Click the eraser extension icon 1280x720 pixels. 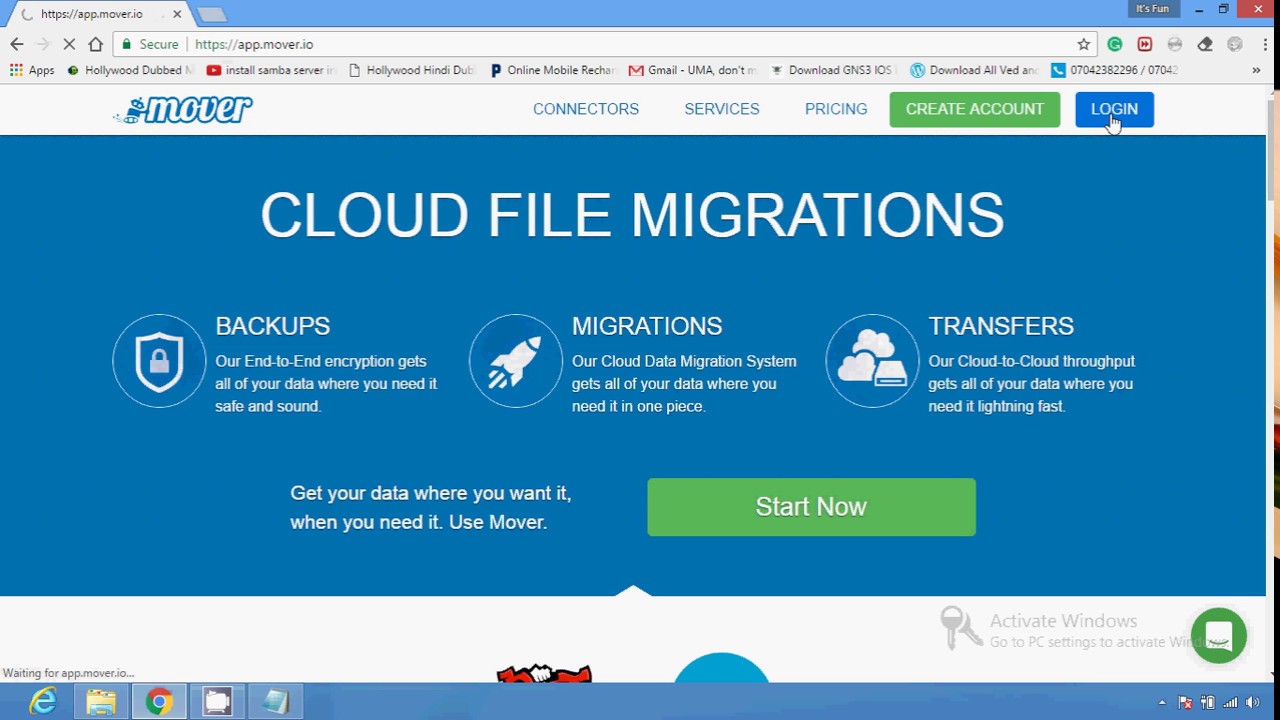tap(1205, 44)
